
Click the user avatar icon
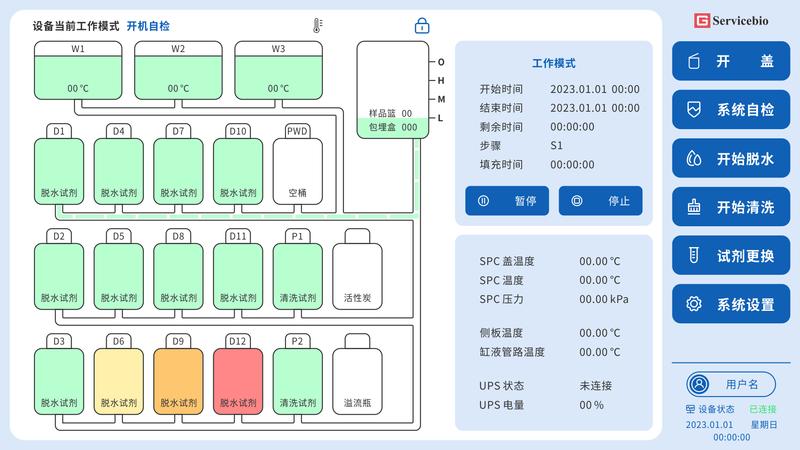coord(699,384)
